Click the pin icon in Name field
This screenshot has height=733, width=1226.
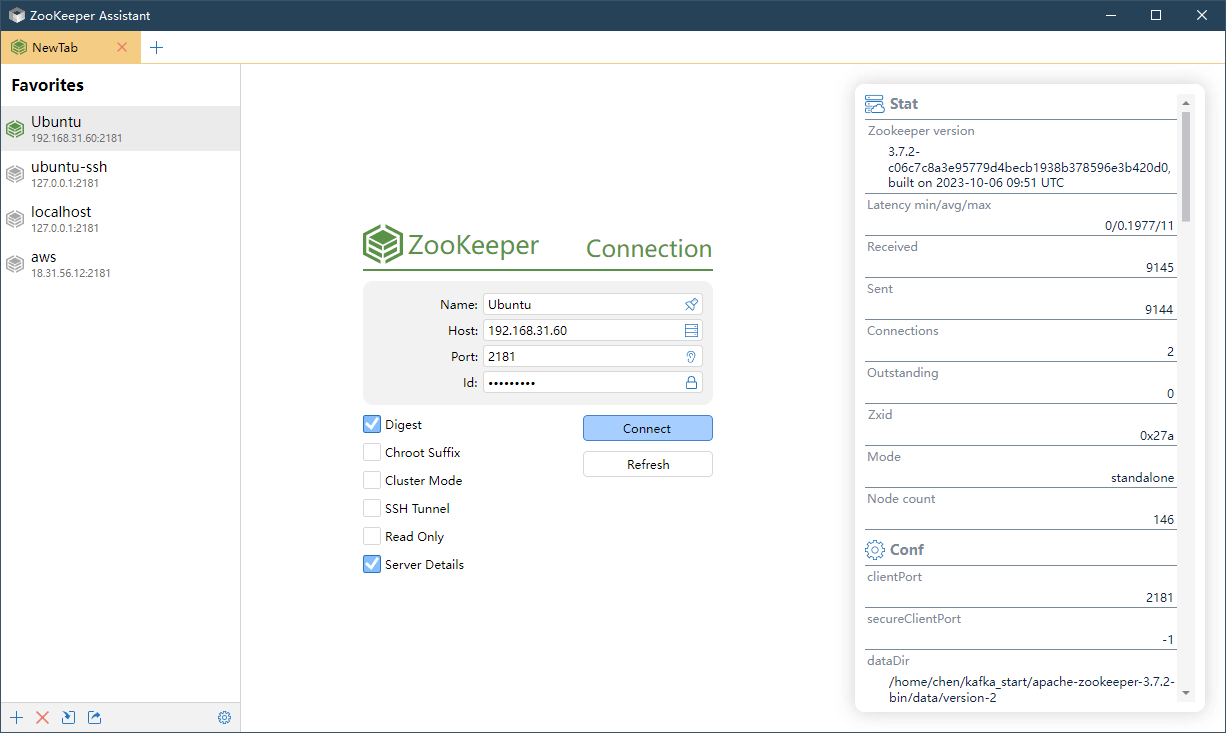point(691,304)
